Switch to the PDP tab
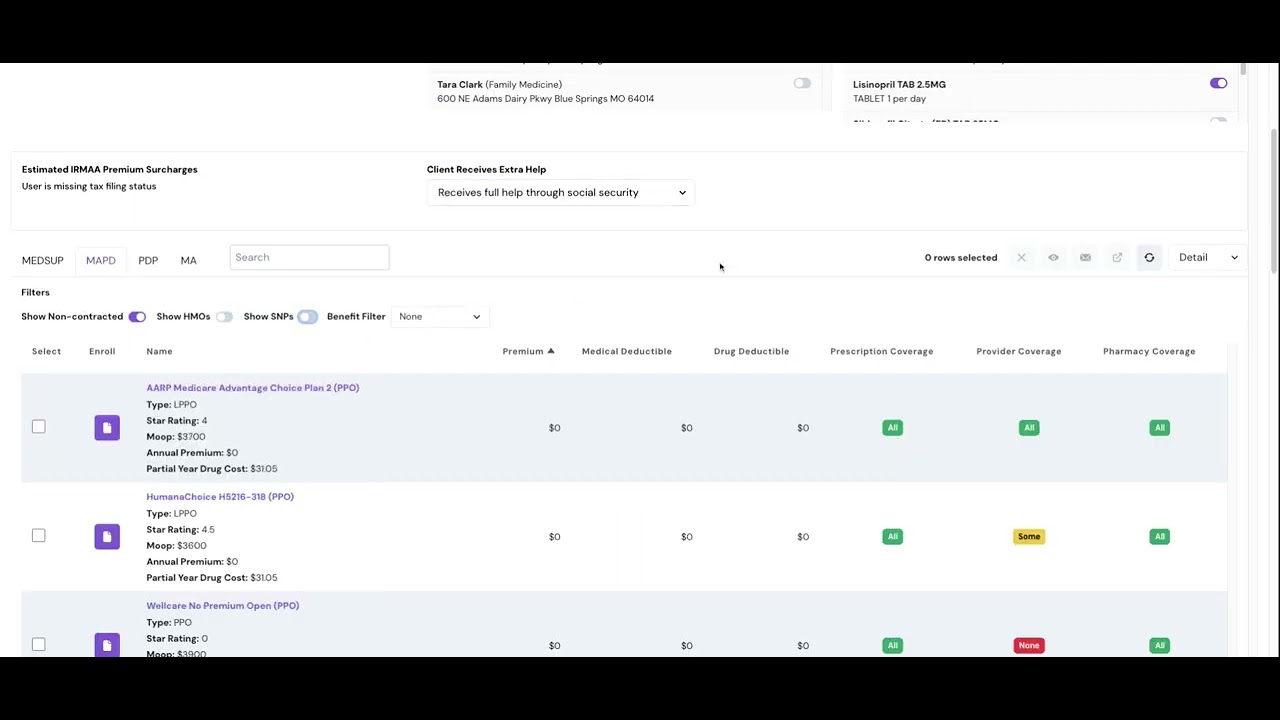The height and width of the screenshot is (720, 1280). [148, 261]
